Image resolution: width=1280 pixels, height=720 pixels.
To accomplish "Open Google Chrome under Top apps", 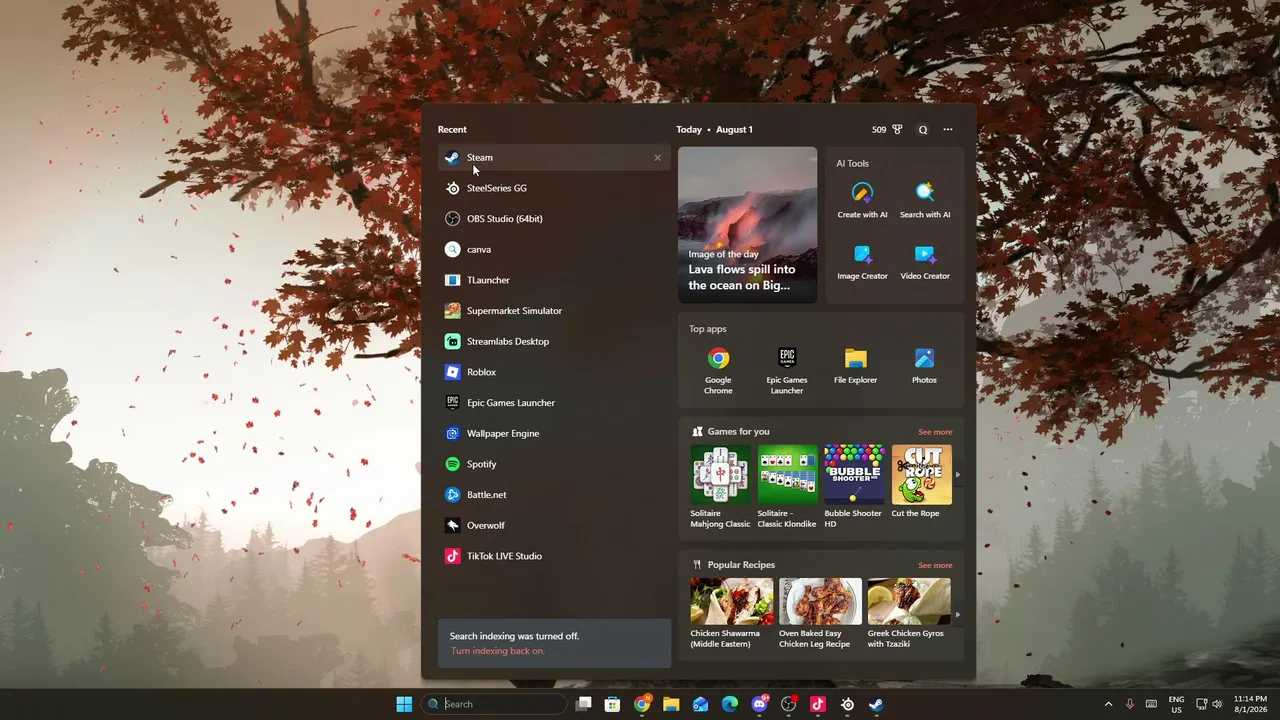I will coord(718,371).
